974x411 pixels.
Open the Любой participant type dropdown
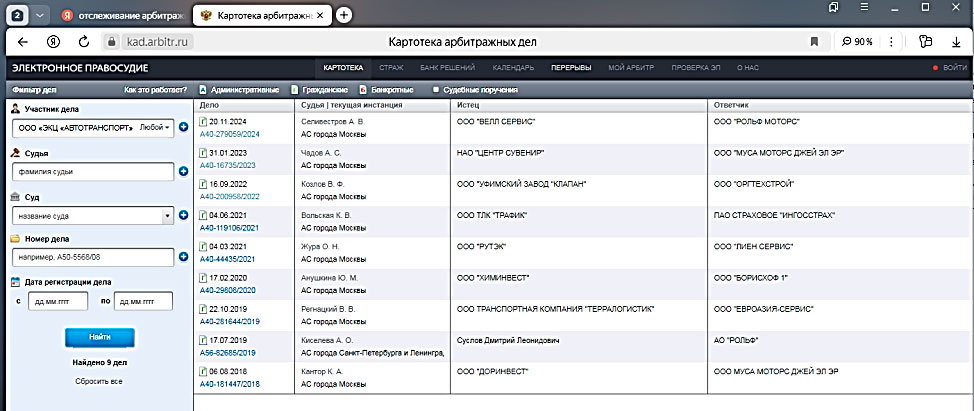pyautogui.click(x=155, y=127)
